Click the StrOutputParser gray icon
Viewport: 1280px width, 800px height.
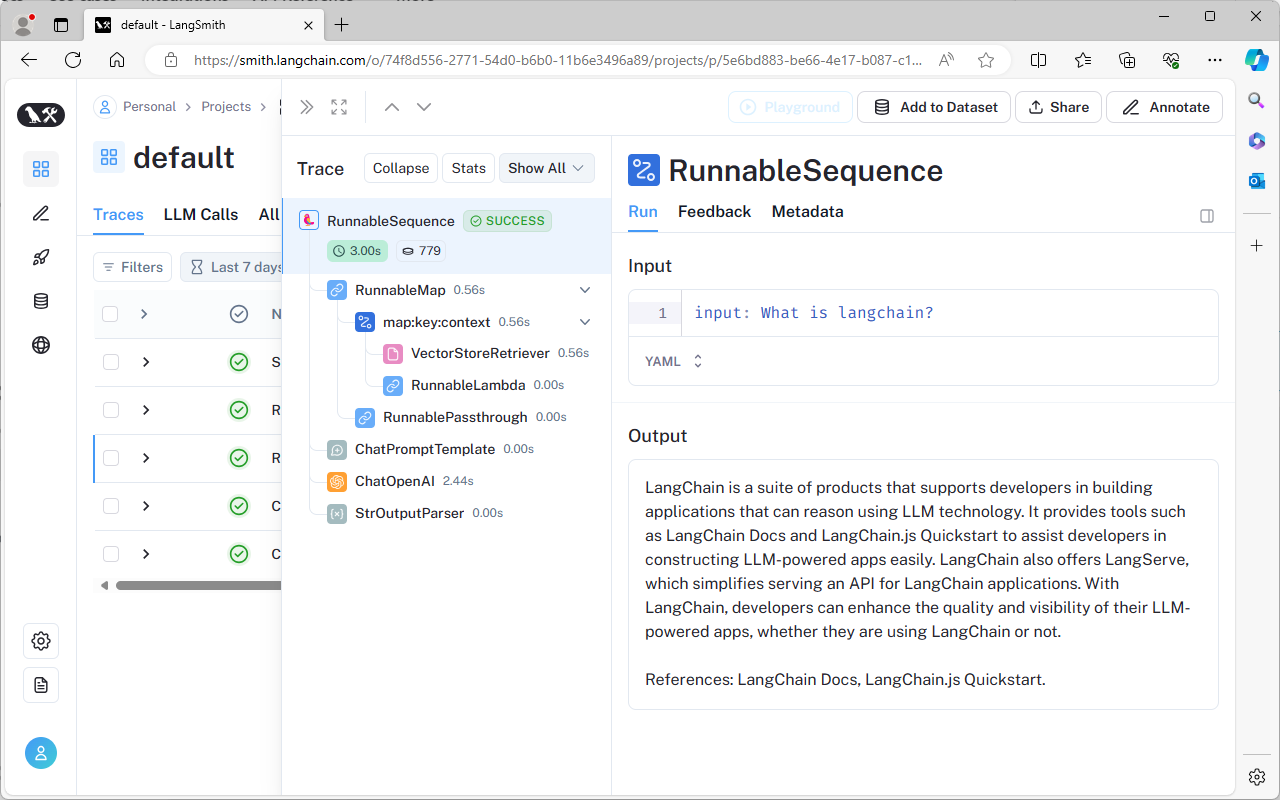point(337,513)
